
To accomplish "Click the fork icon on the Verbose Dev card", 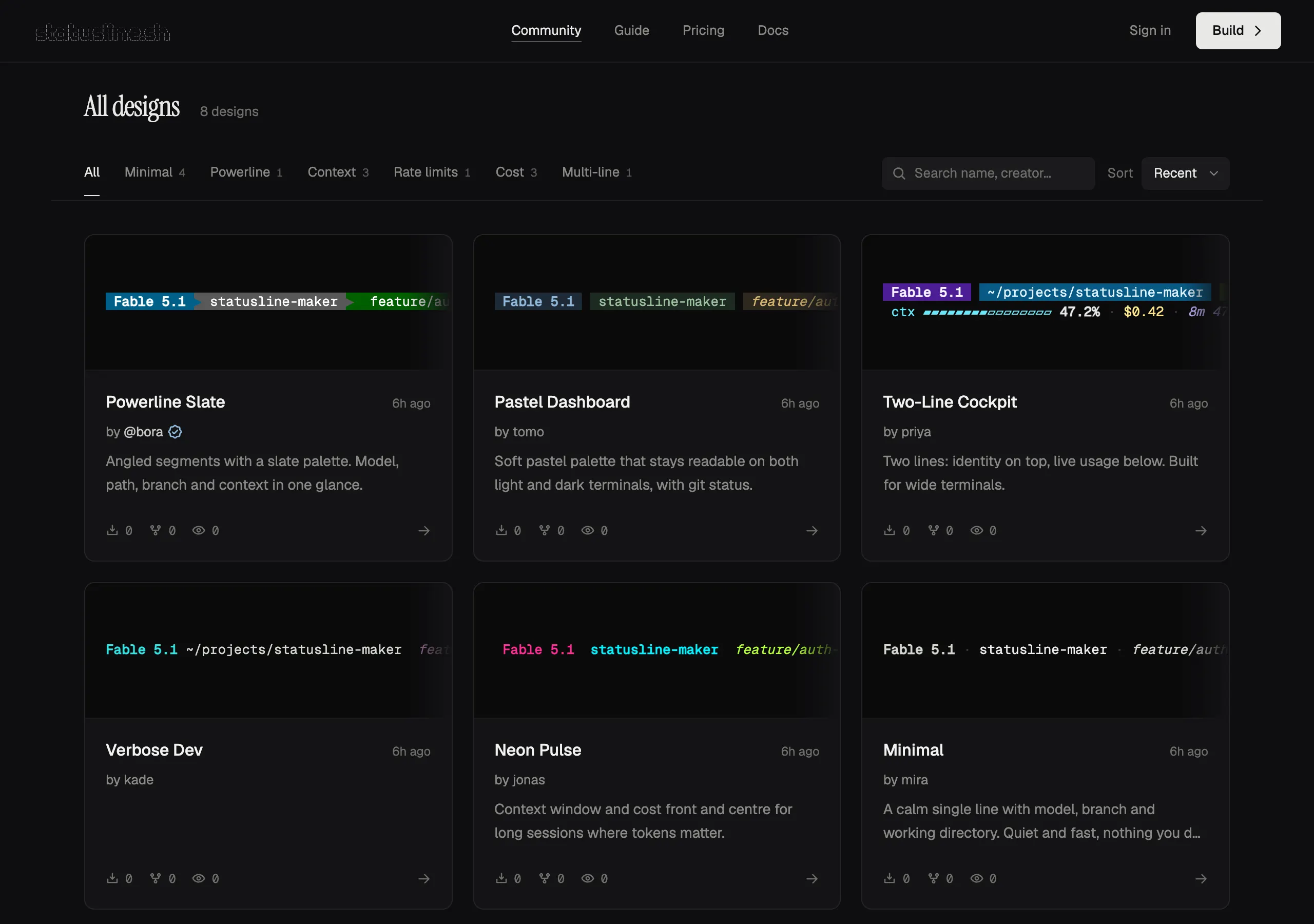I will [x=155, y=878].
